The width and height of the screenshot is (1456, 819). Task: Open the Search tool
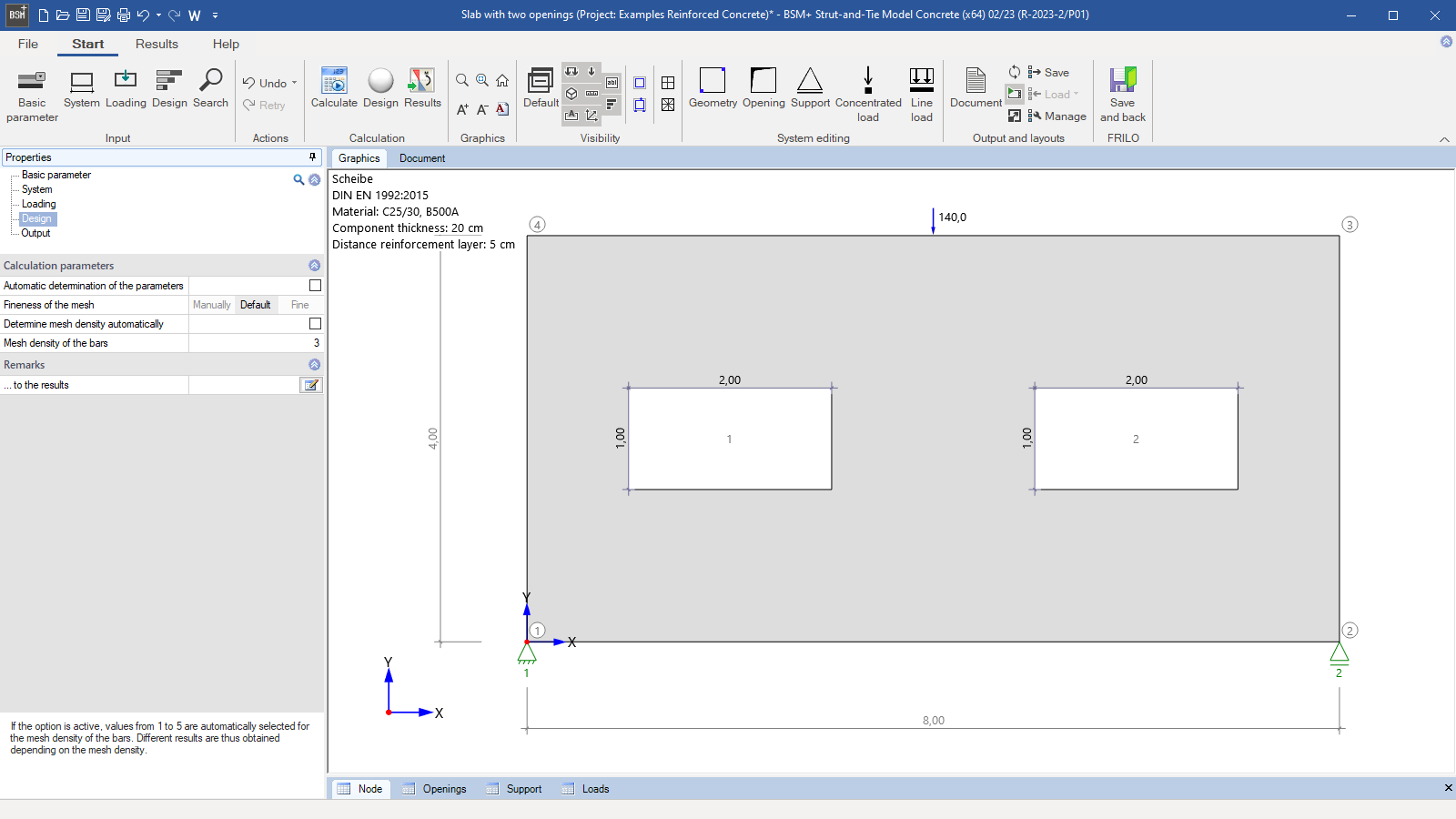pyautogui.click(x=210, y=89)
